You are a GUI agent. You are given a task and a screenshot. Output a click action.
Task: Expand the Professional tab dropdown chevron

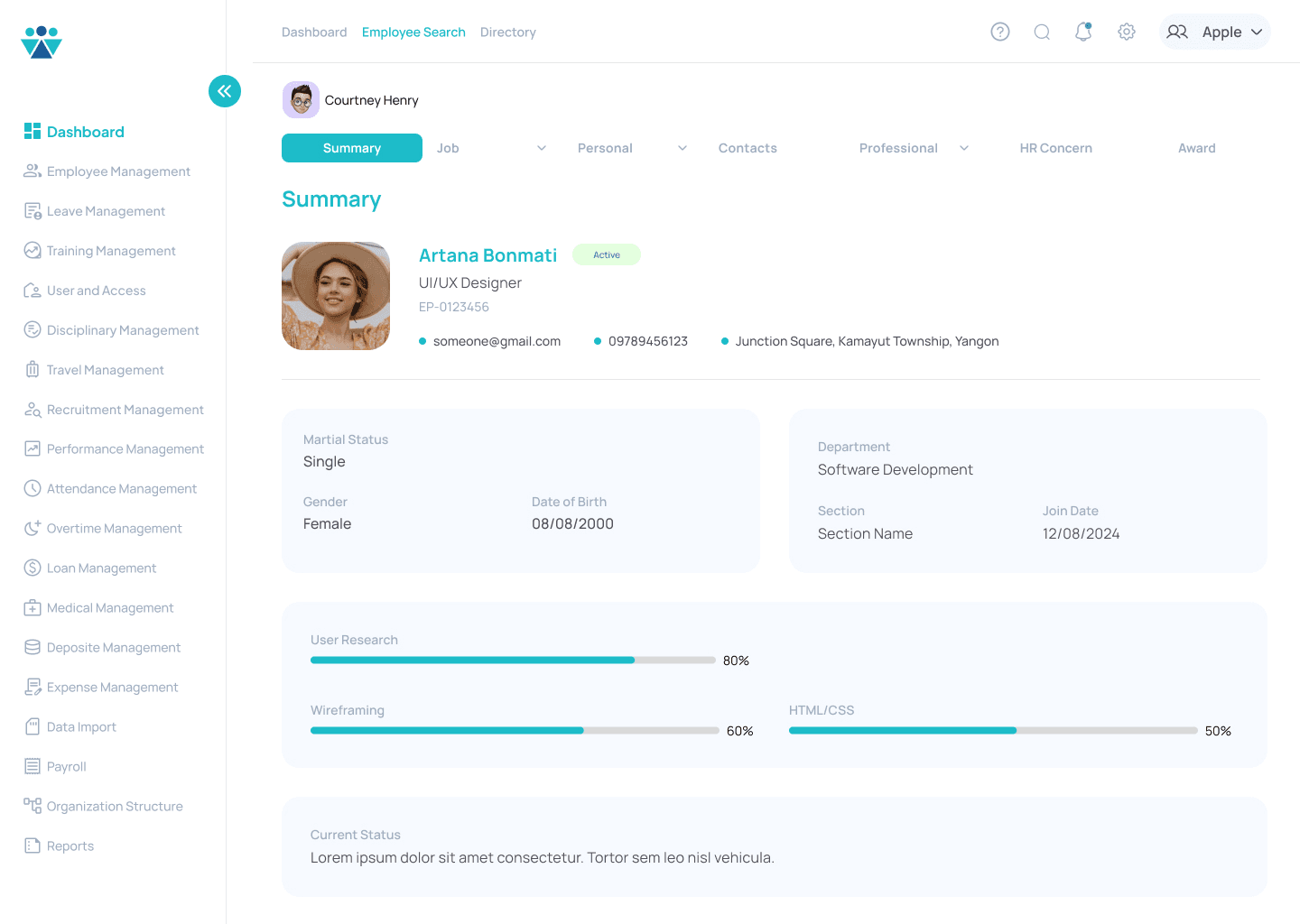(964, 148)
